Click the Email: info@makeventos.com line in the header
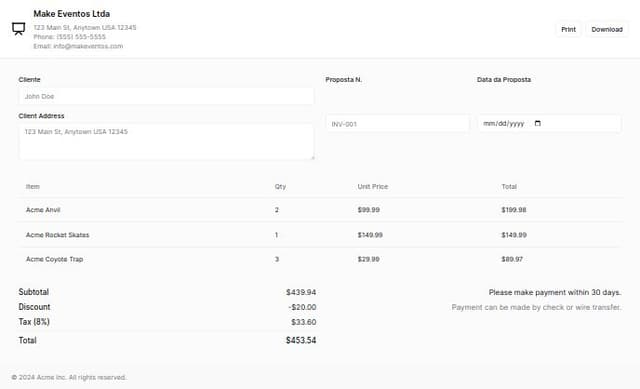This screenshot has width=640, height=389. tap(78, 46)
